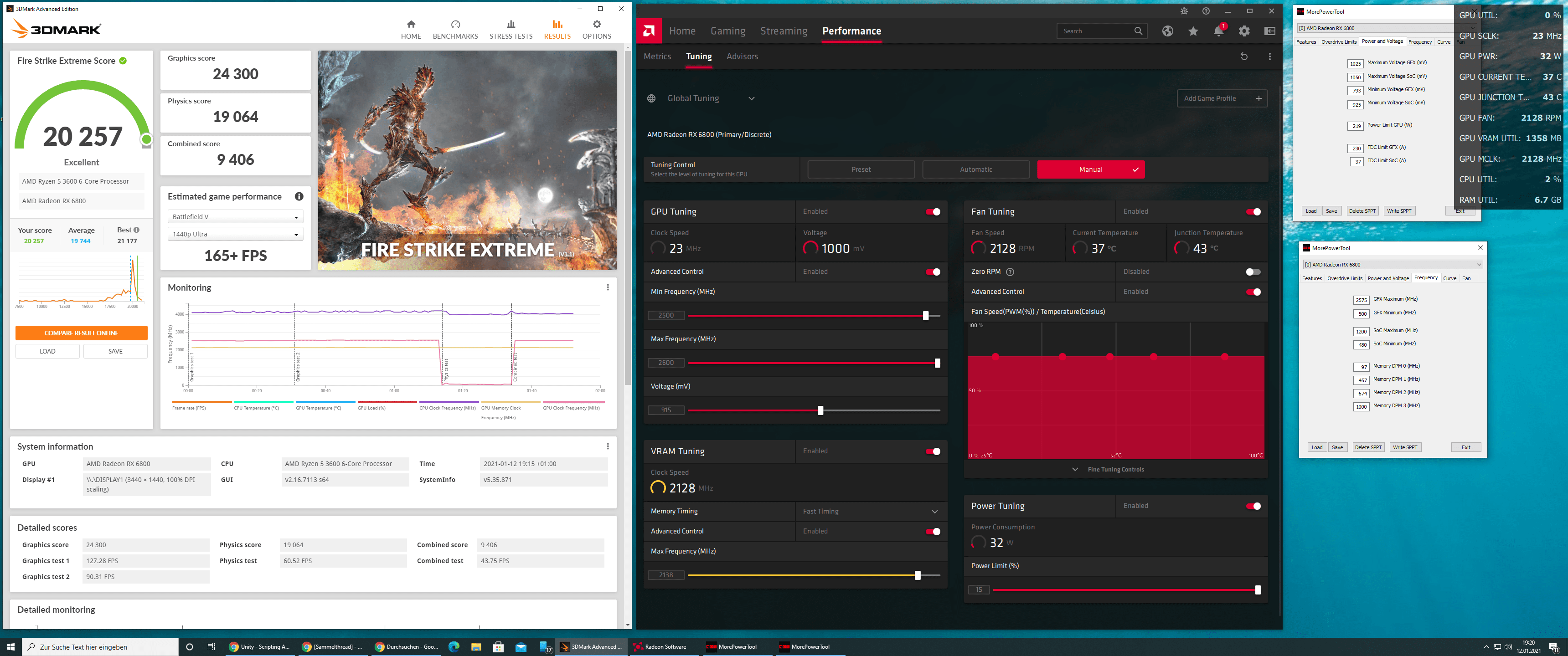Adjust the GPU Voltage (mV) slider
1568x656 pixels.
[820, 411]
